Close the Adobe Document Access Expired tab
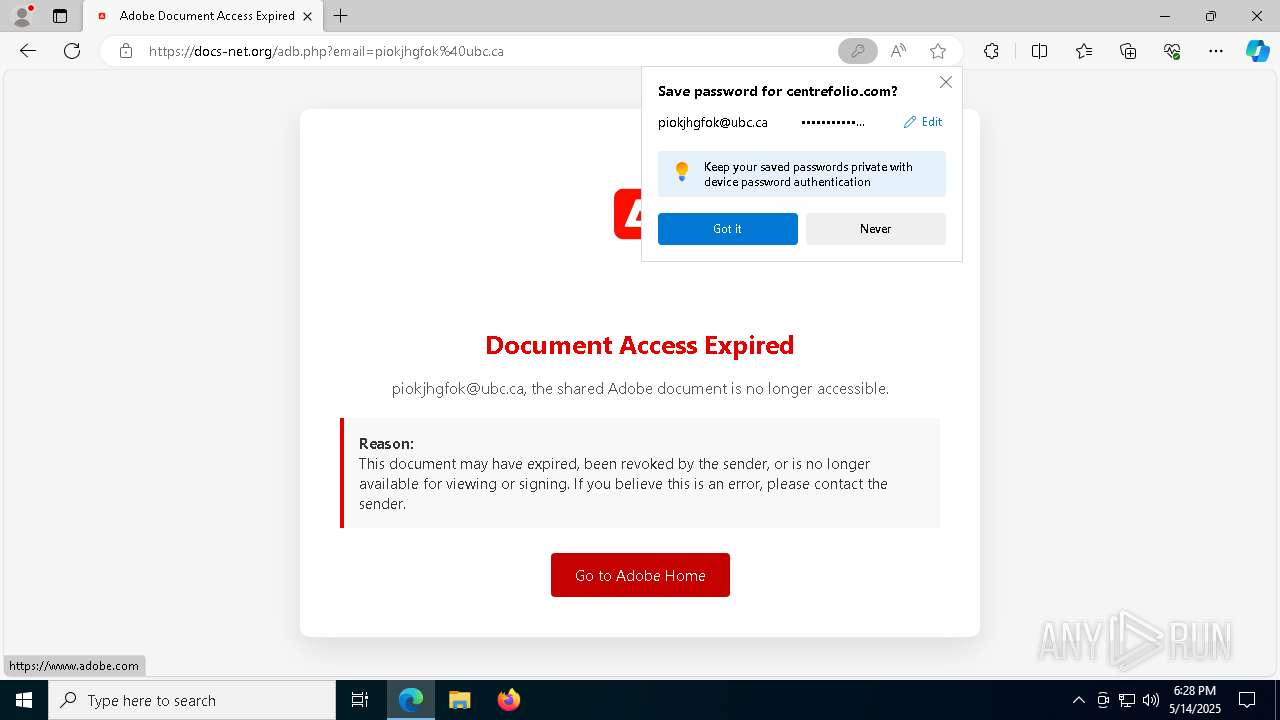Image resolution: width=1280 pixels, height=720 pixels. (x=308, y=16)
